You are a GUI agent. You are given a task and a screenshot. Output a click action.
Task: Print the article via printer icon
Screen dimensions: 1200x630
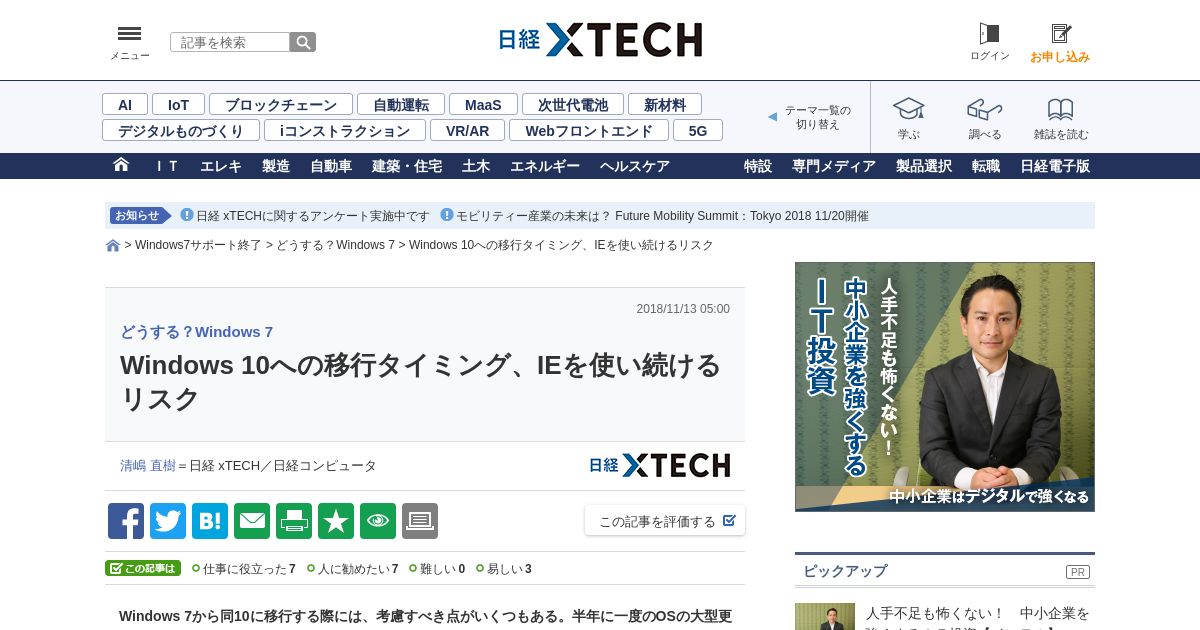click(x=294, y=521)
